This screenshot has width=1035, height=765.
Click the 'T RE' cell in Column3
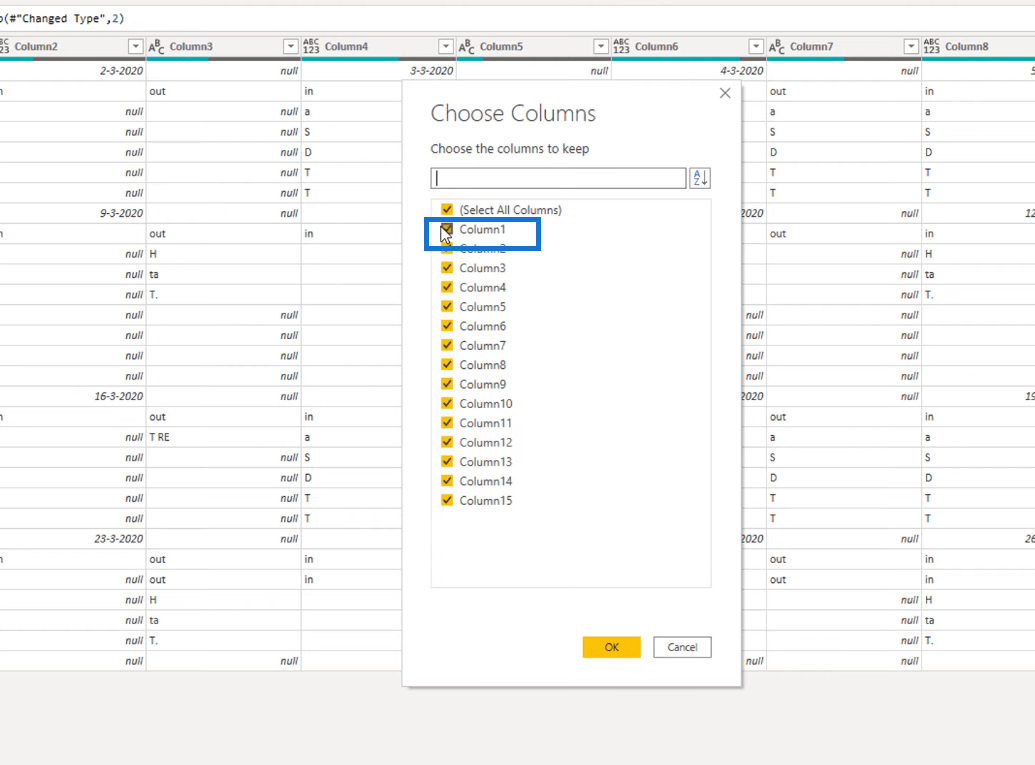click(224, 437)
